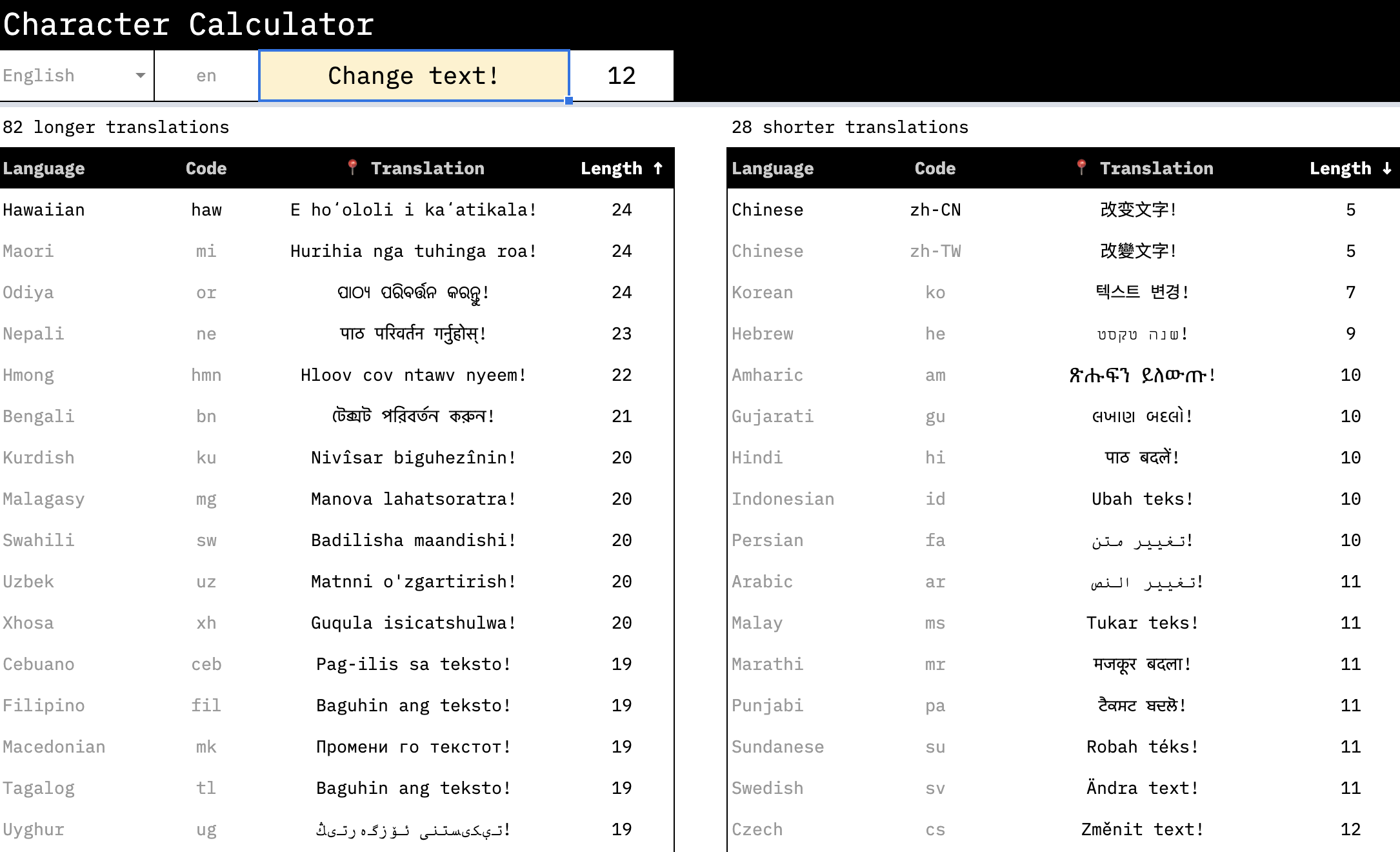The width and height of the screenshot is (1400, 852).
Task: Click the pin icon in the longer translations header
Action: (x=354, y=168)
